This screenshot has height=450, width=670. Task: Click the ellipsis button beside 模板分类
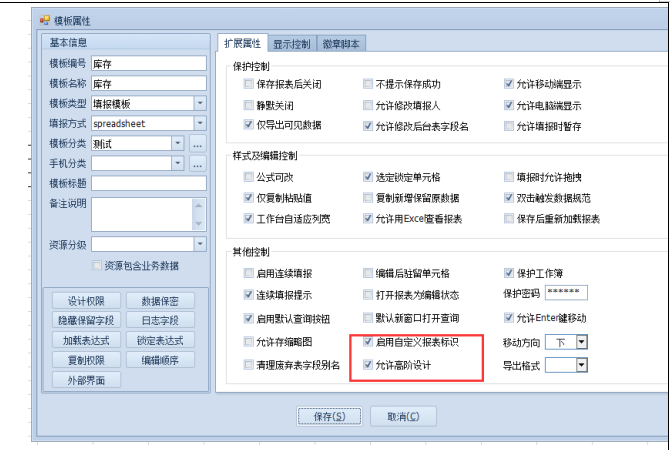(198, 143)
